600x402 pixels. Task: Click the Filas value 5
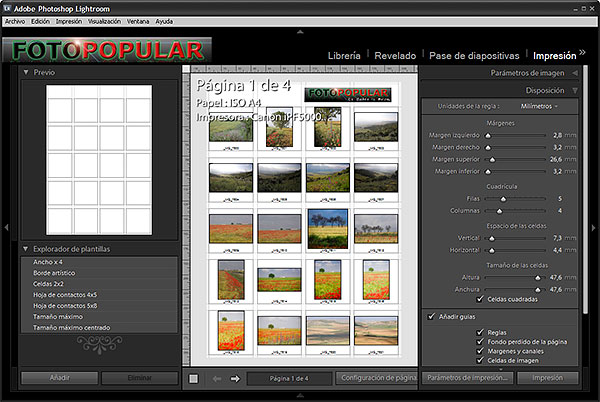[x=559, y=199]
